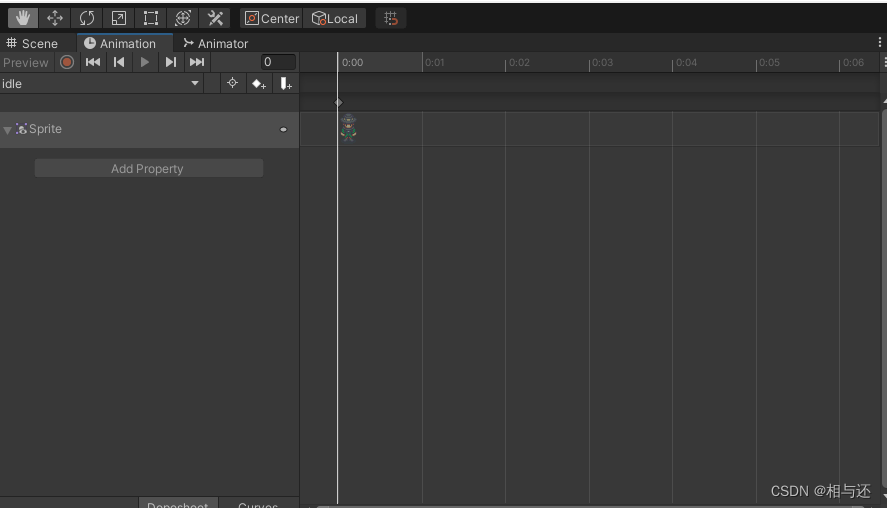Open custom editor tools
The image size is (887, 508).
pos(215,18)
